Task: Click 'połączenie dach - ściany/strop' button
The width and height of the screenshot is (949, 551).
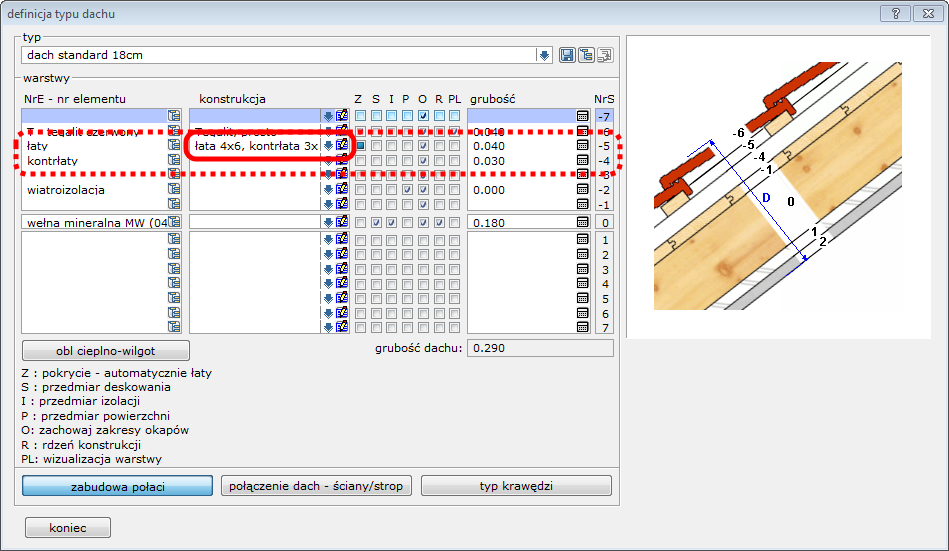Action: click(316, 486)
